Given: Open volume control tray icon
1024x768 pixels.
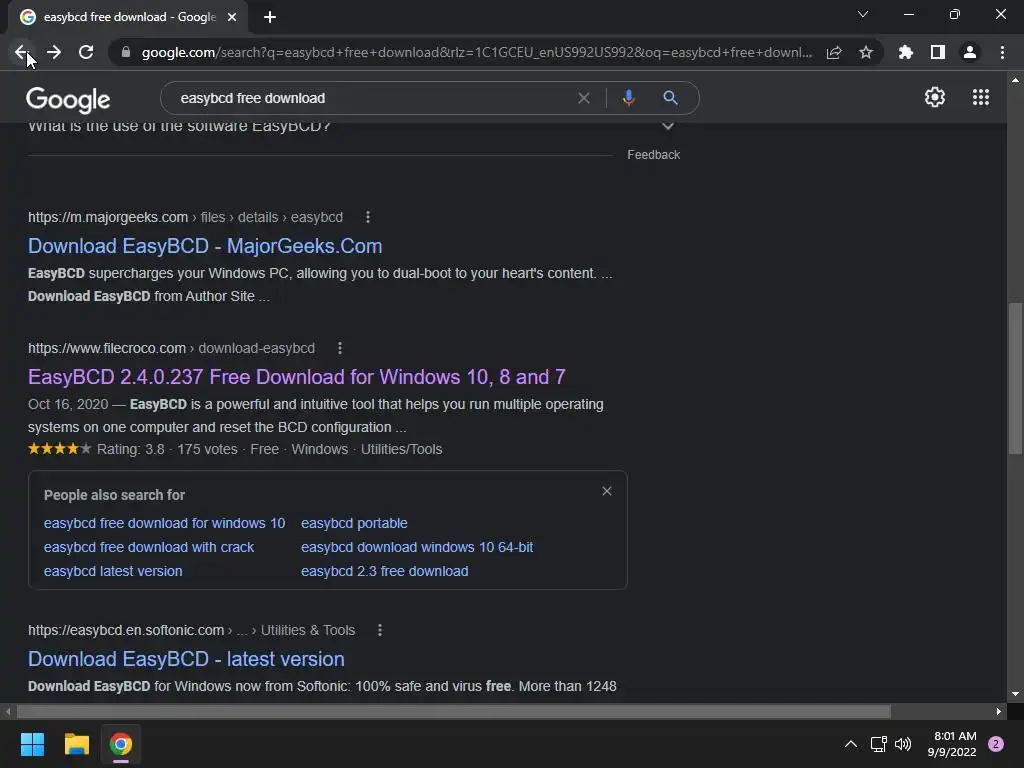Looking at the screenshot, I should 903,744.
